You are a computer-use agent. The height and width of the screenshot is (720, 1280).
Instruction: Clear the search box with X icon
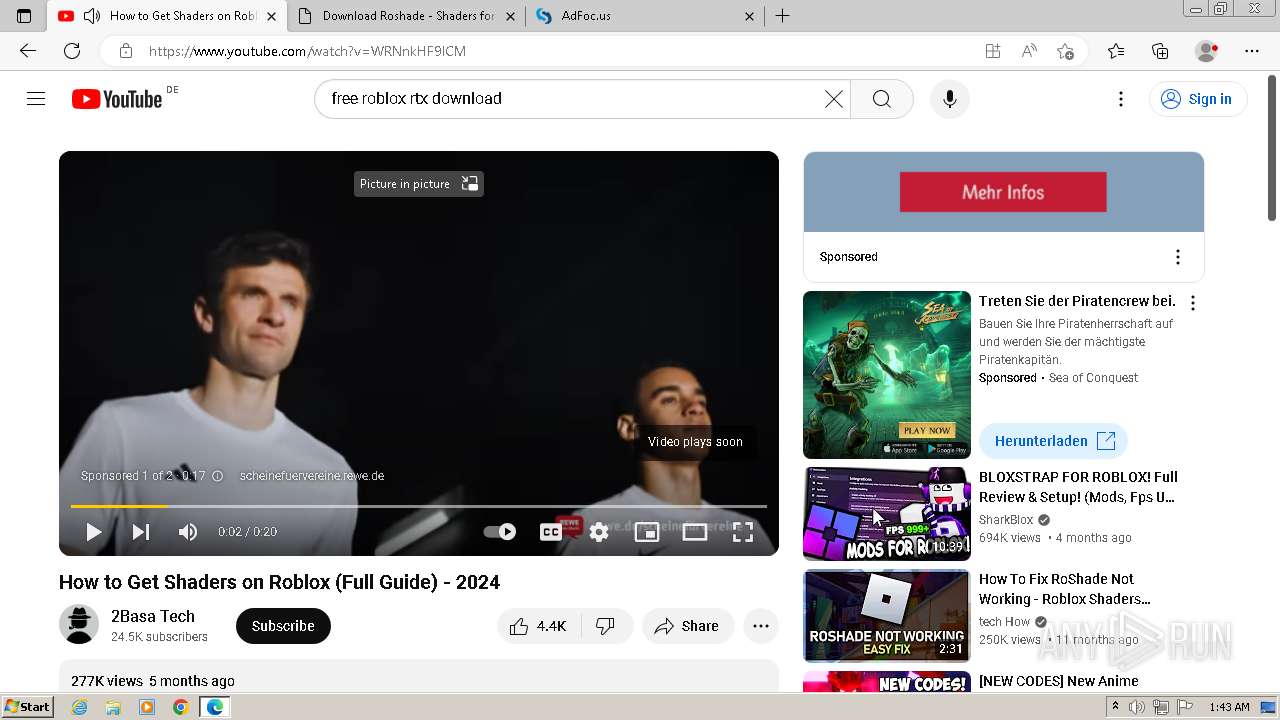coord(834,98)
